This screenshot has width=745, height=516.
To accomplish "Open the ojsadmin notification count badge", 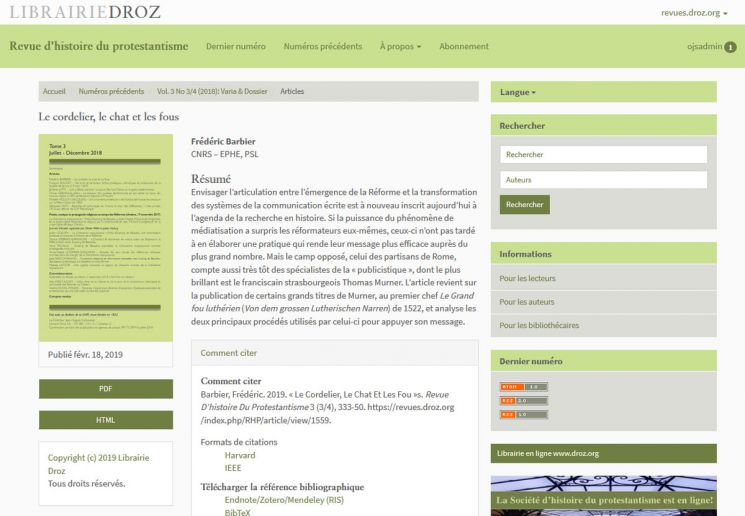I will pyautogui.click(x=730, y=47).
